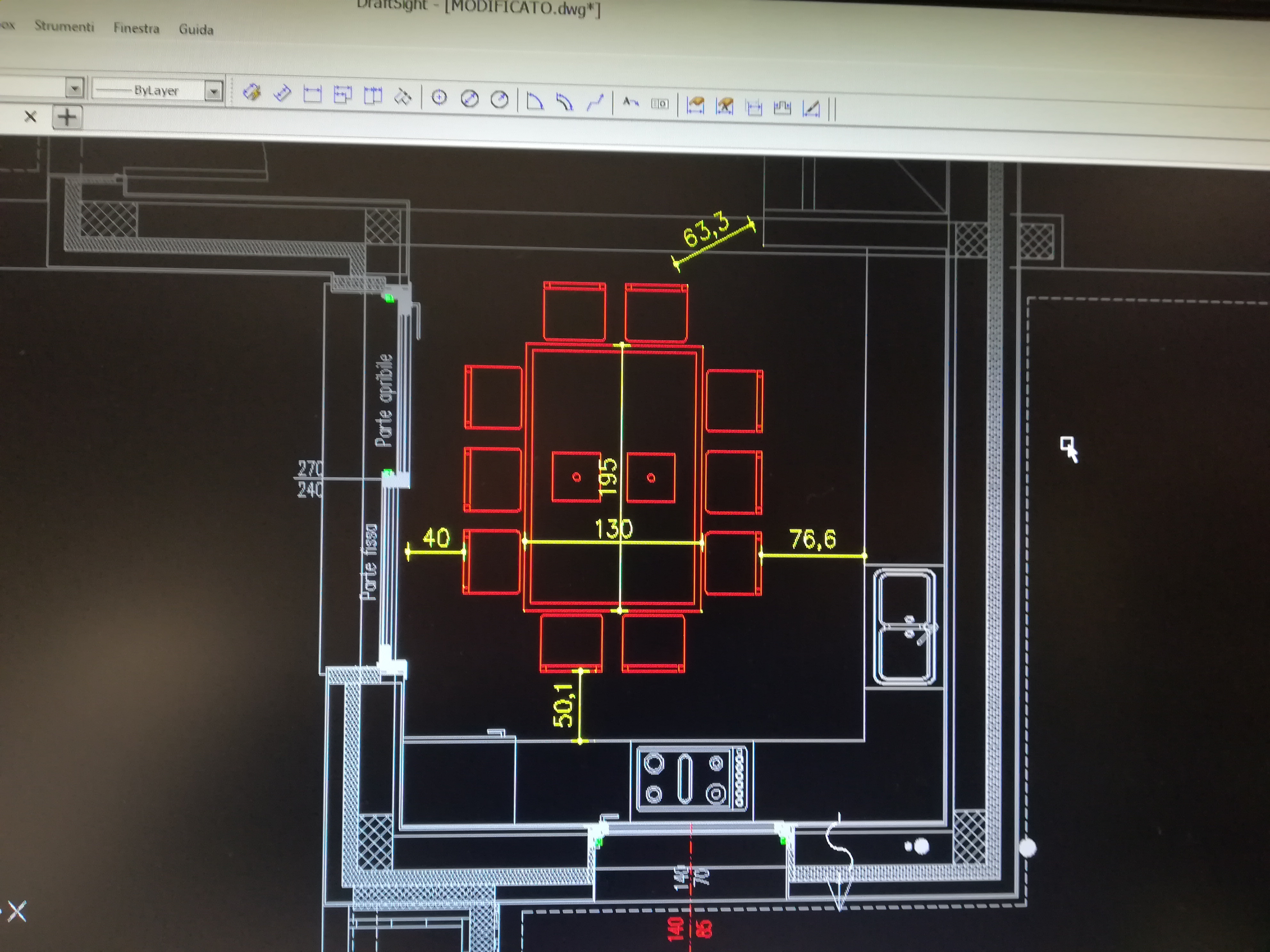Select the Aligned dimension tool

[x=283, y=93]
